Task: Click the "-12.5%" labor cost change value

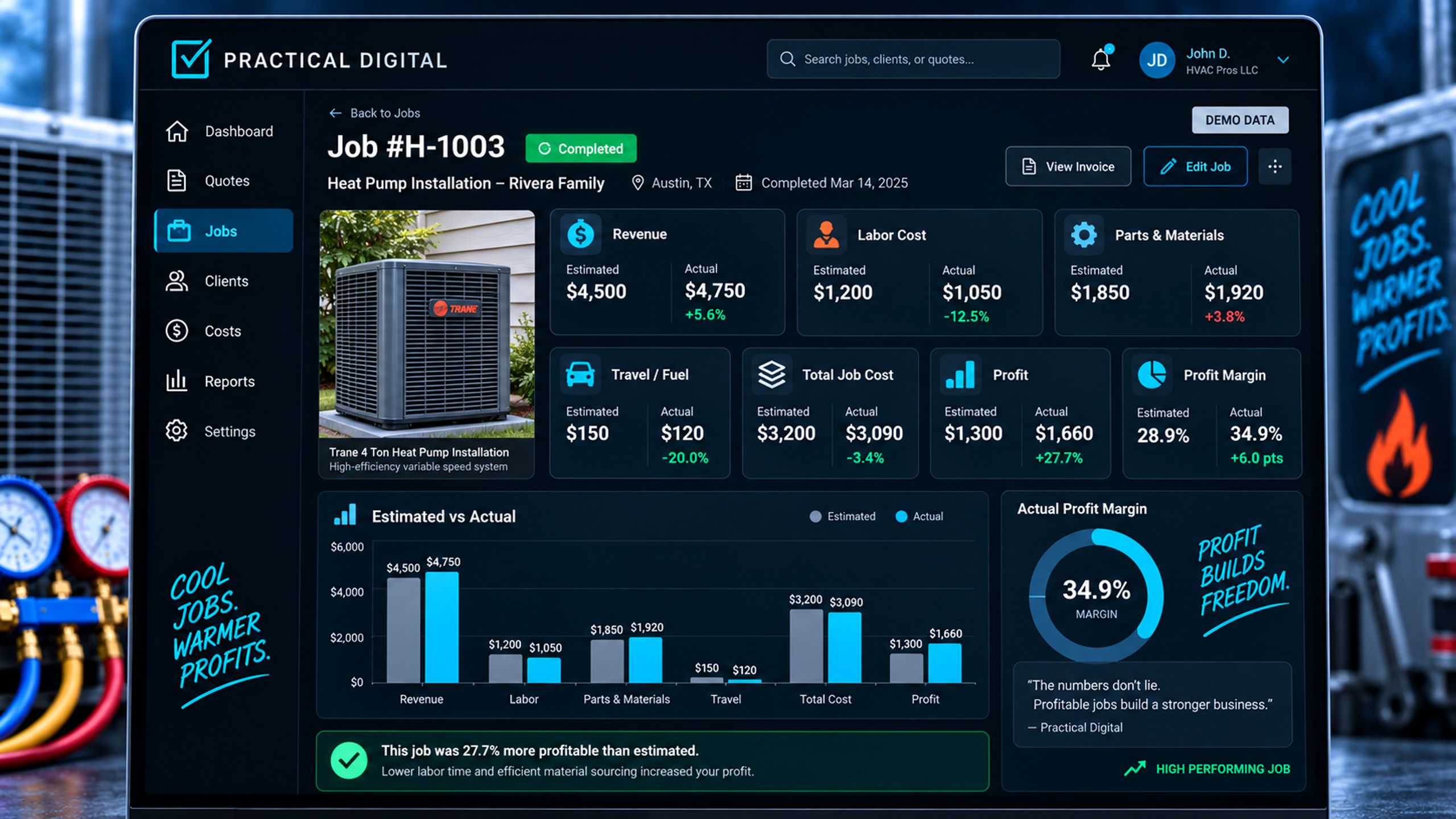Action: point(966,317)
